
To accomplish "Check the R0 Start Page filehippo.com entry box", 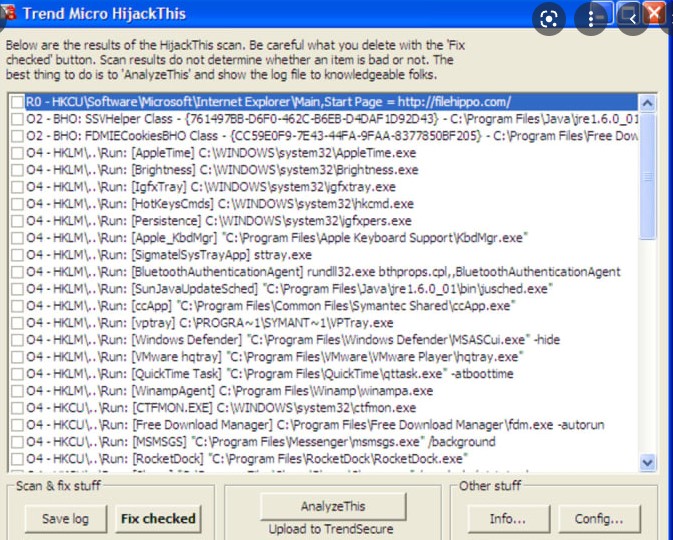I will pyautogui.click(x=17, y=102).
